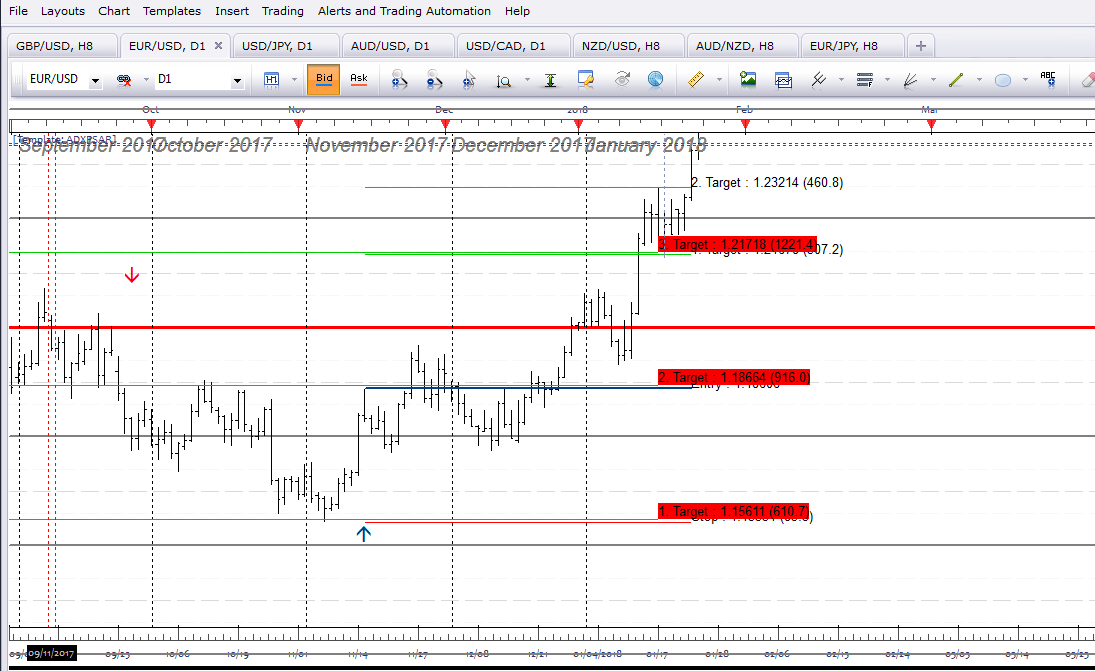
Task: Click the ABC add text label tool
Action: tap(1048, 79)
